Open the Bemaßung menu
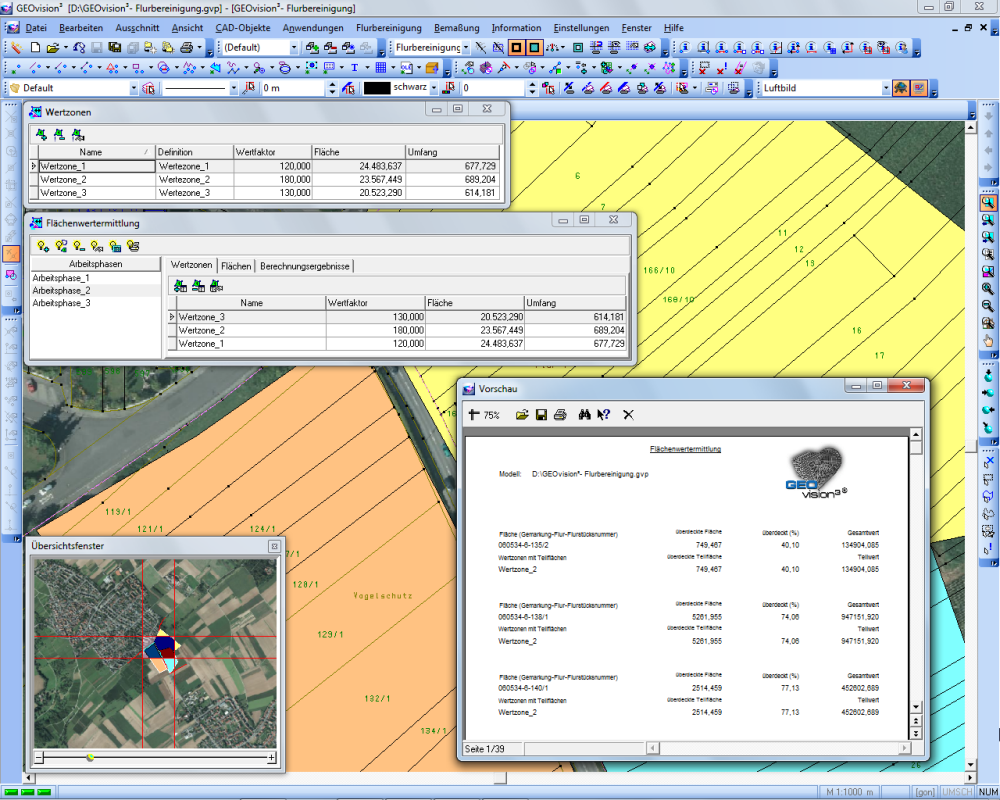Viewport: 1000px width, 800px height. click(x=457, y=28)
